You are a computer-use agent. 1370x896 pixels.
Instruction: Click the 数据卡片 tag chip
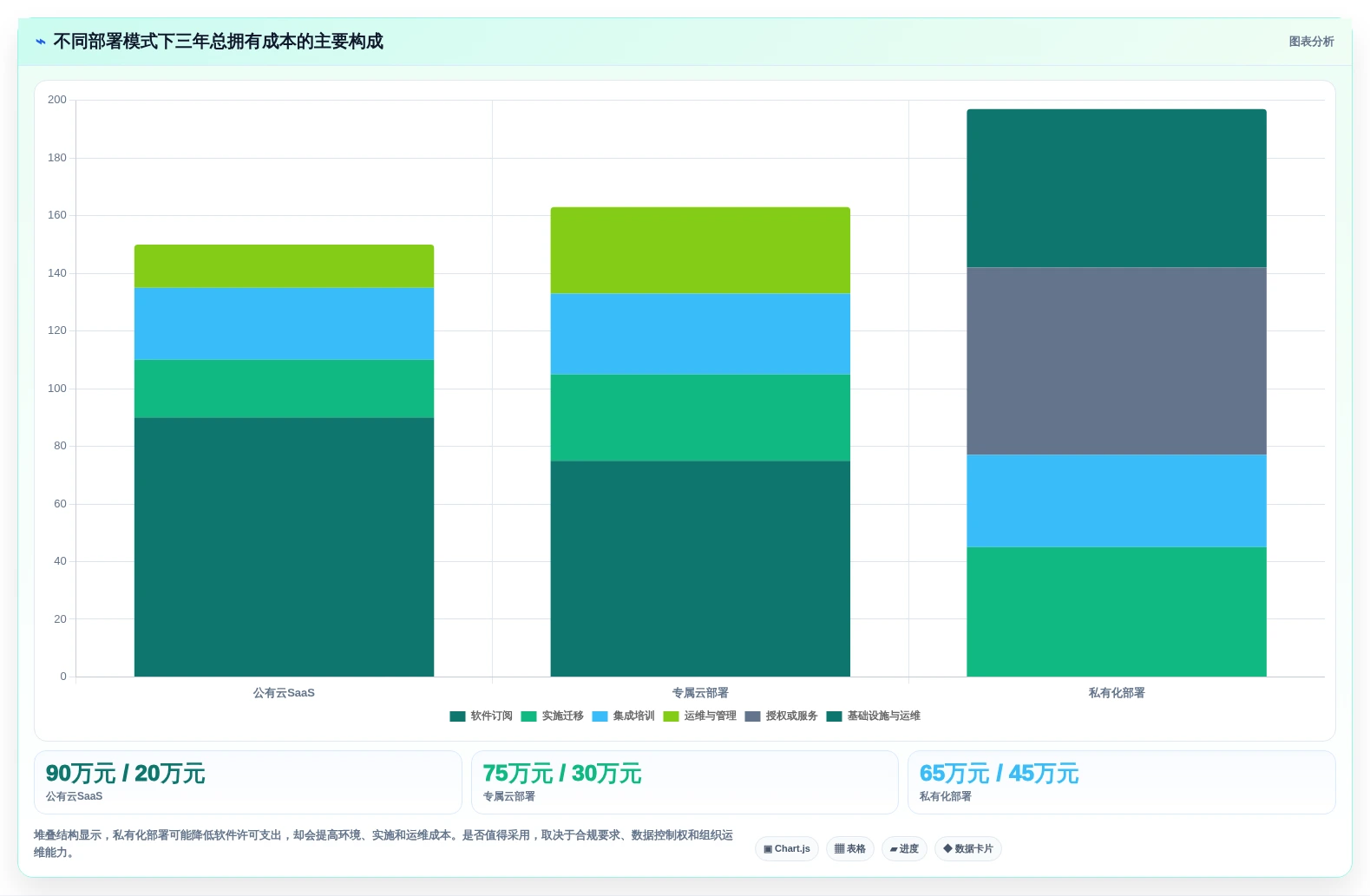pyautogui.click(x=968, y=848)
